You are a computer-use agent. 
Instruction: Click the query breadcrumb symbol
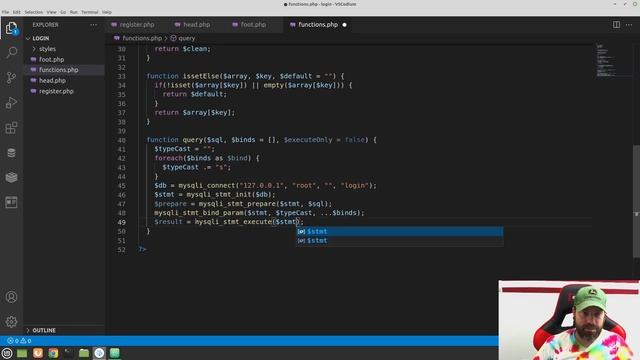[x=187, y=38]
